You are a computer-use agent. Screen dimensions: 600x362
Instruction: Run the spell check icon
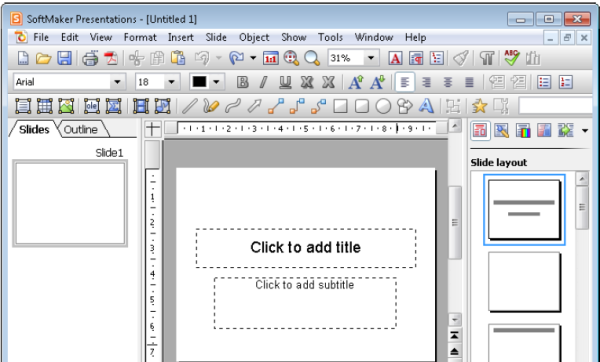point(512,58)
